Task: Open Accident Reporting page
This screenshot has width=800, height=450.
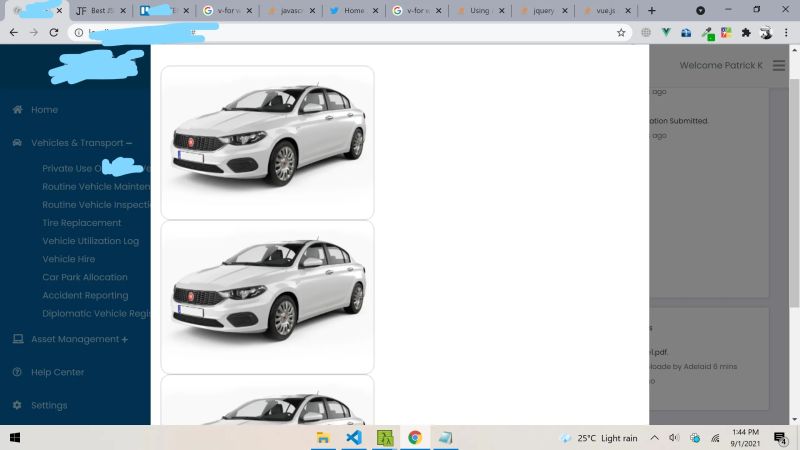Action: (85, 295)
